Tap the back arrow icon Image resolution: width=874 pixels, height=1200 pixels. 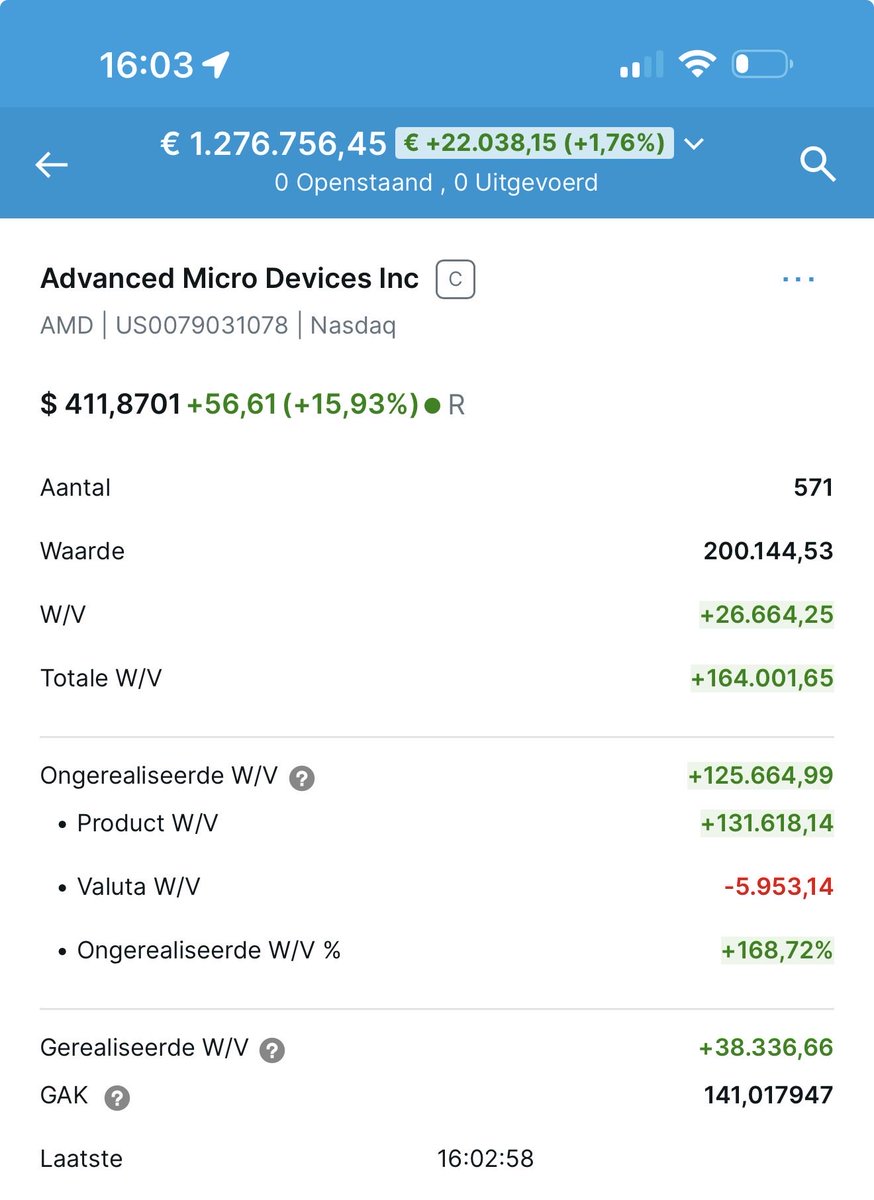[52, 165]
